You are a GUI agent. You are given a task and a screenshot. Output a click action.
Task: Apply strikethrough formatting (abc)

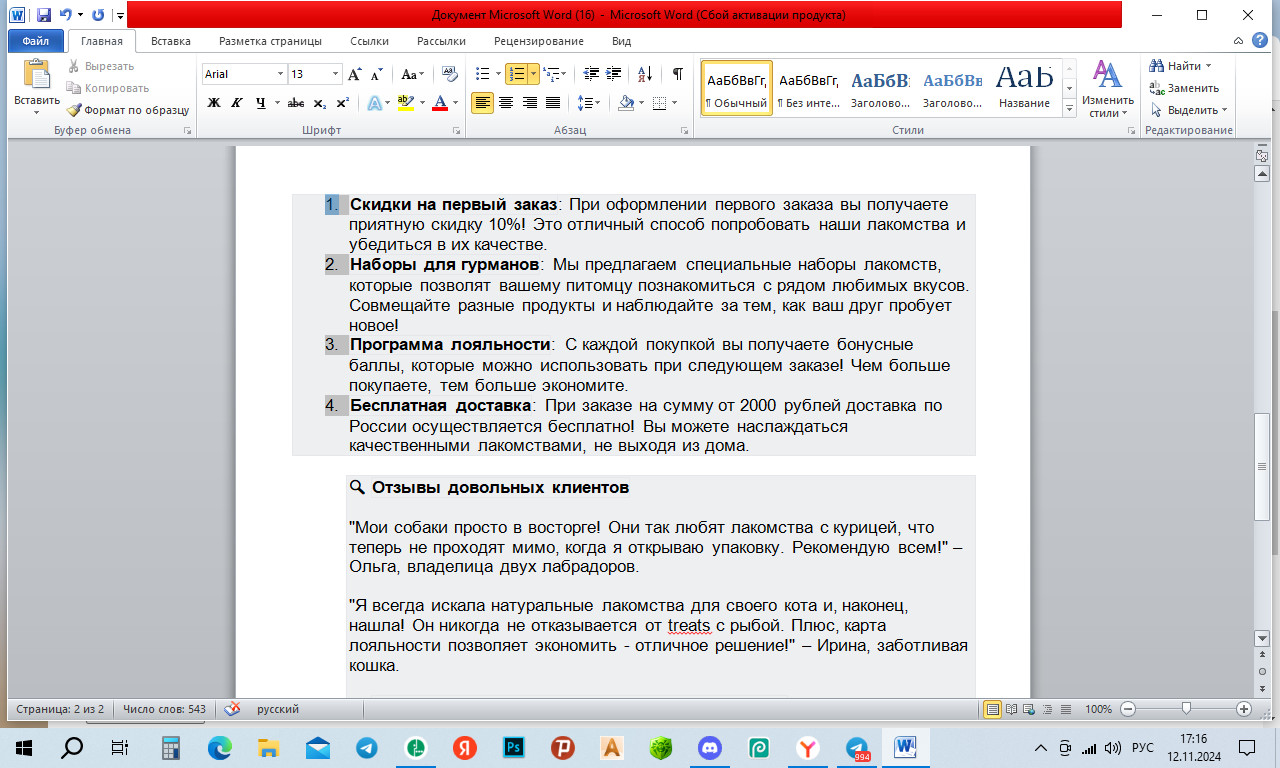pos(295,103)
